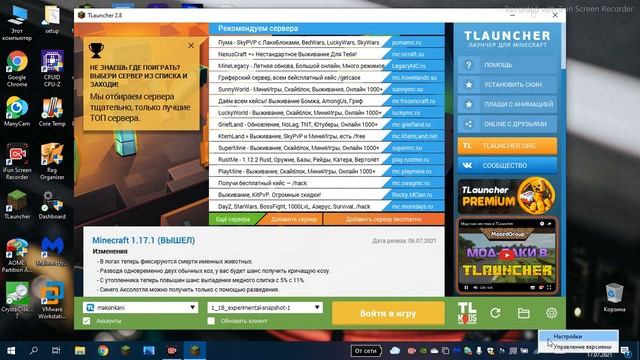
Task: Select iFun Screen Recorder desktop icon
Action: pos(17,162)
